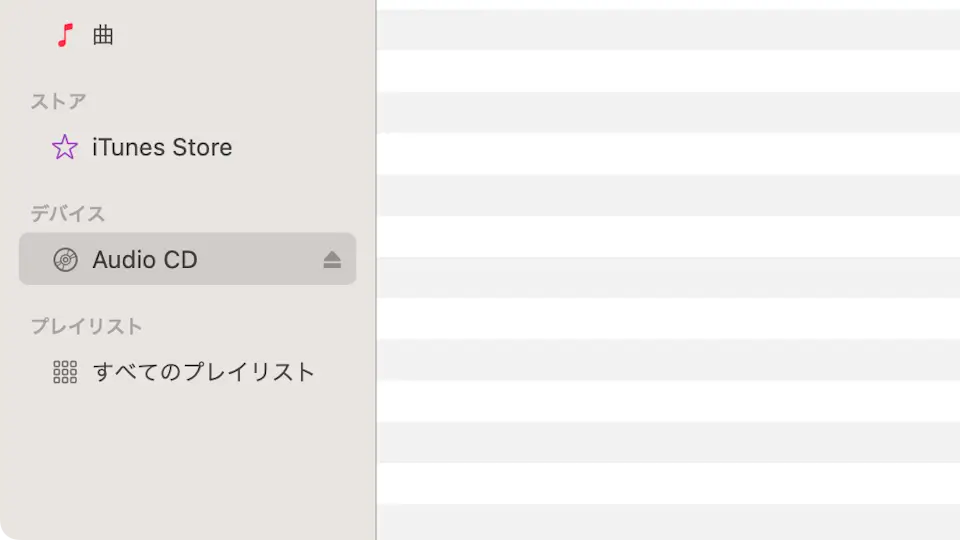Eject the Audio CD
The height and width of the screenshot is (540, 960).
332,260
